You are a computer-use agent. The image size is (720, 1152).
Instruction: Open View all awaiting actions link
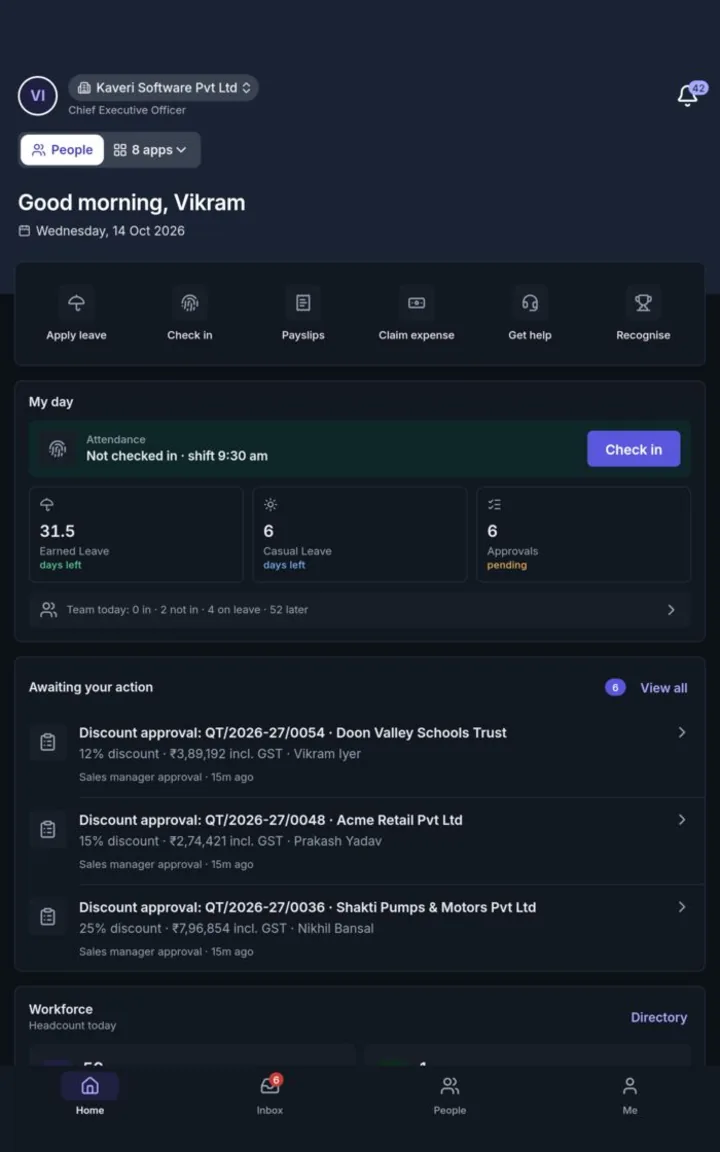pyautogui.click(x=663, y=688)
